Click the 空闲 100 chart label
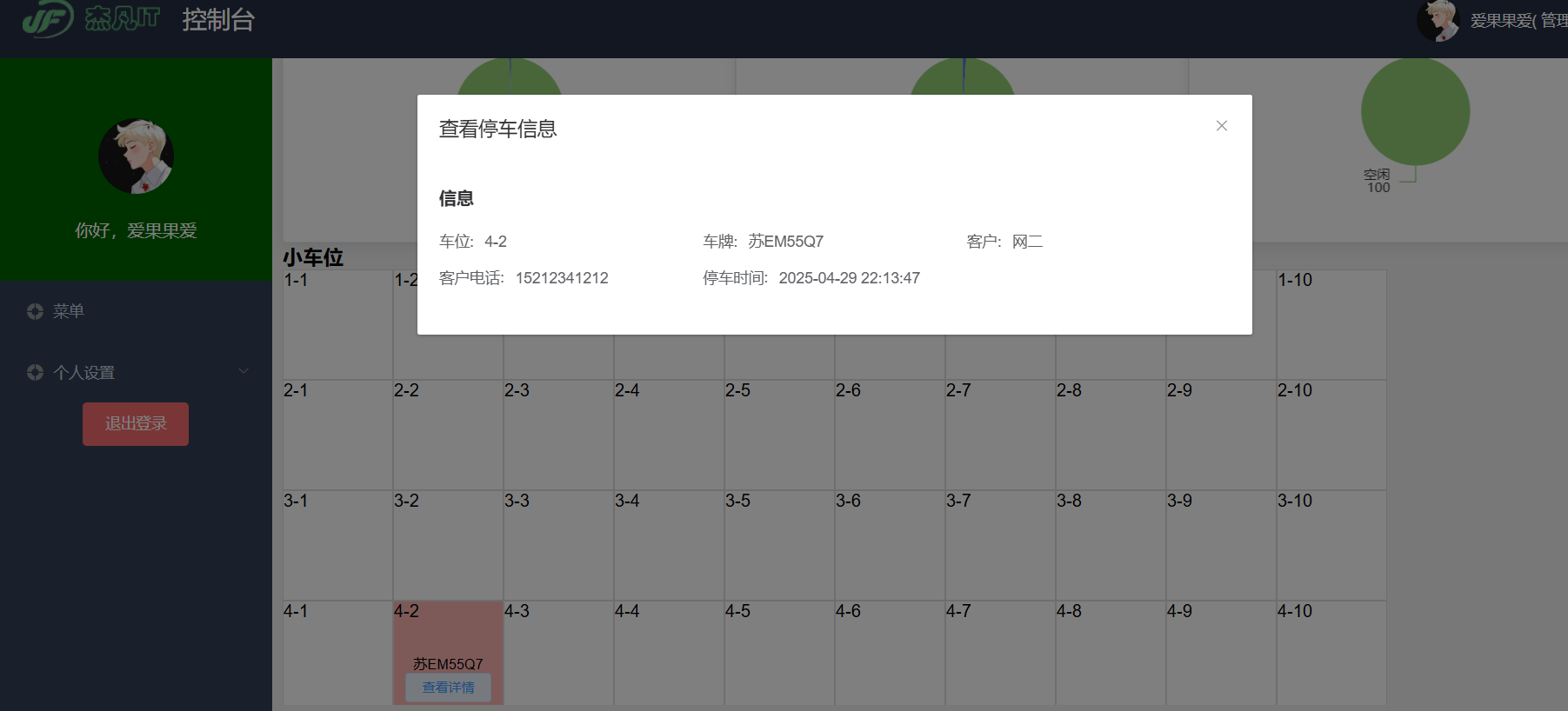 [x=1378, y=181]
